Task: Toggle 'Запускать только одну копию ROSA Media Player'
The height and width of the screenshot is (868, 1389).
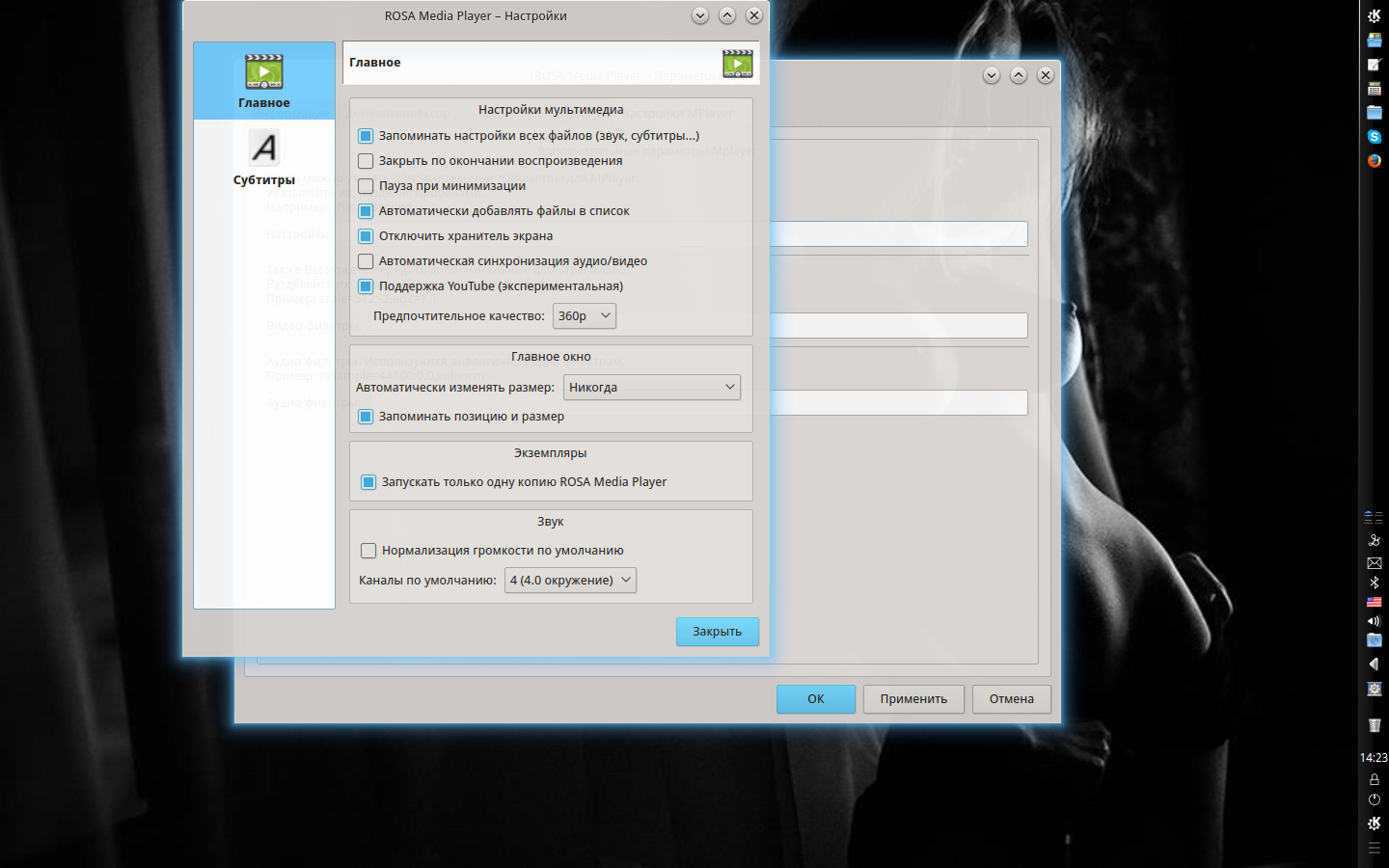Action: pos(368,482)
